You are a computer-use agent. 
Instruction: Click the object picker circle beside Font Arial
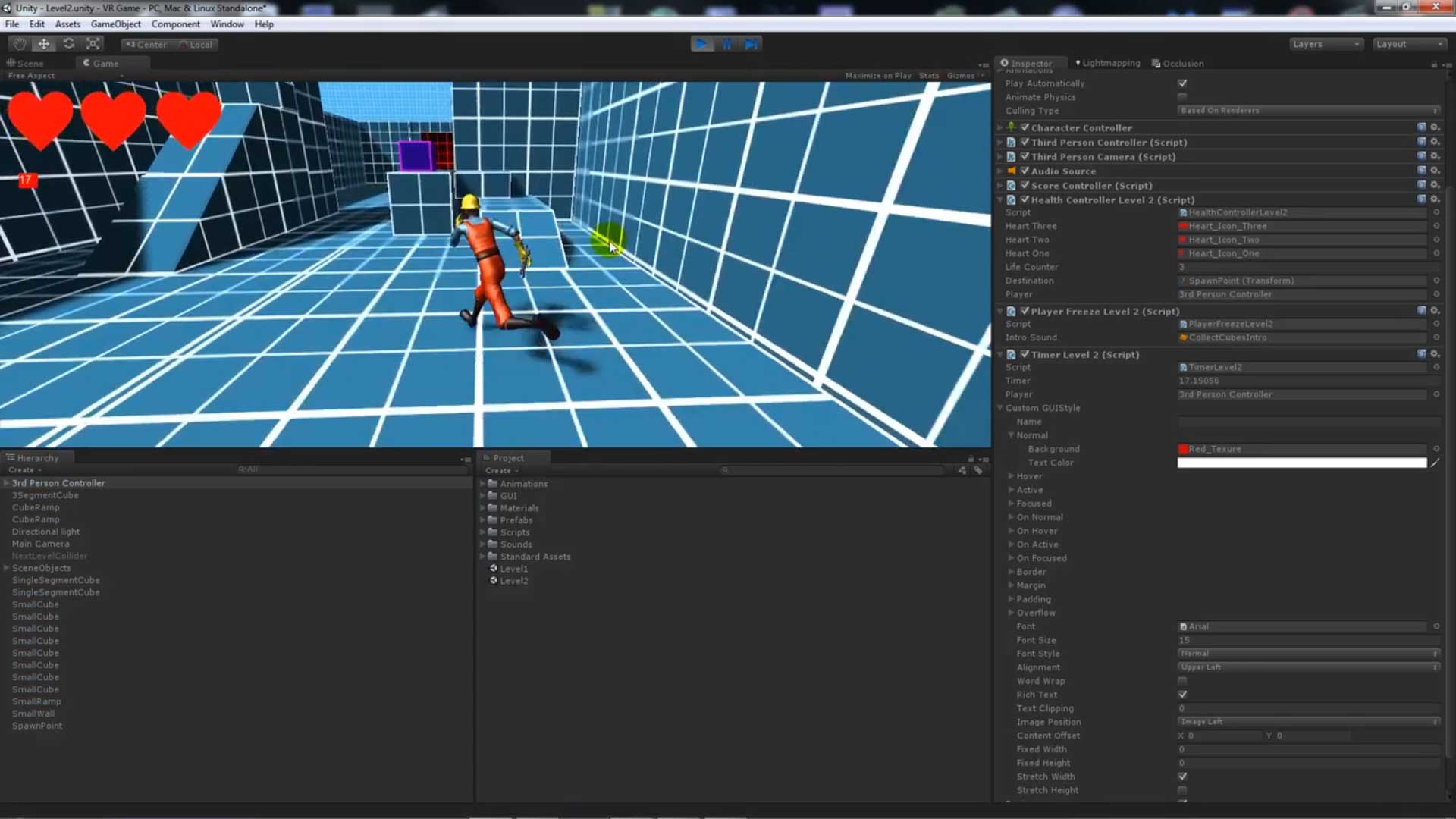click(x=1436, y=626)
